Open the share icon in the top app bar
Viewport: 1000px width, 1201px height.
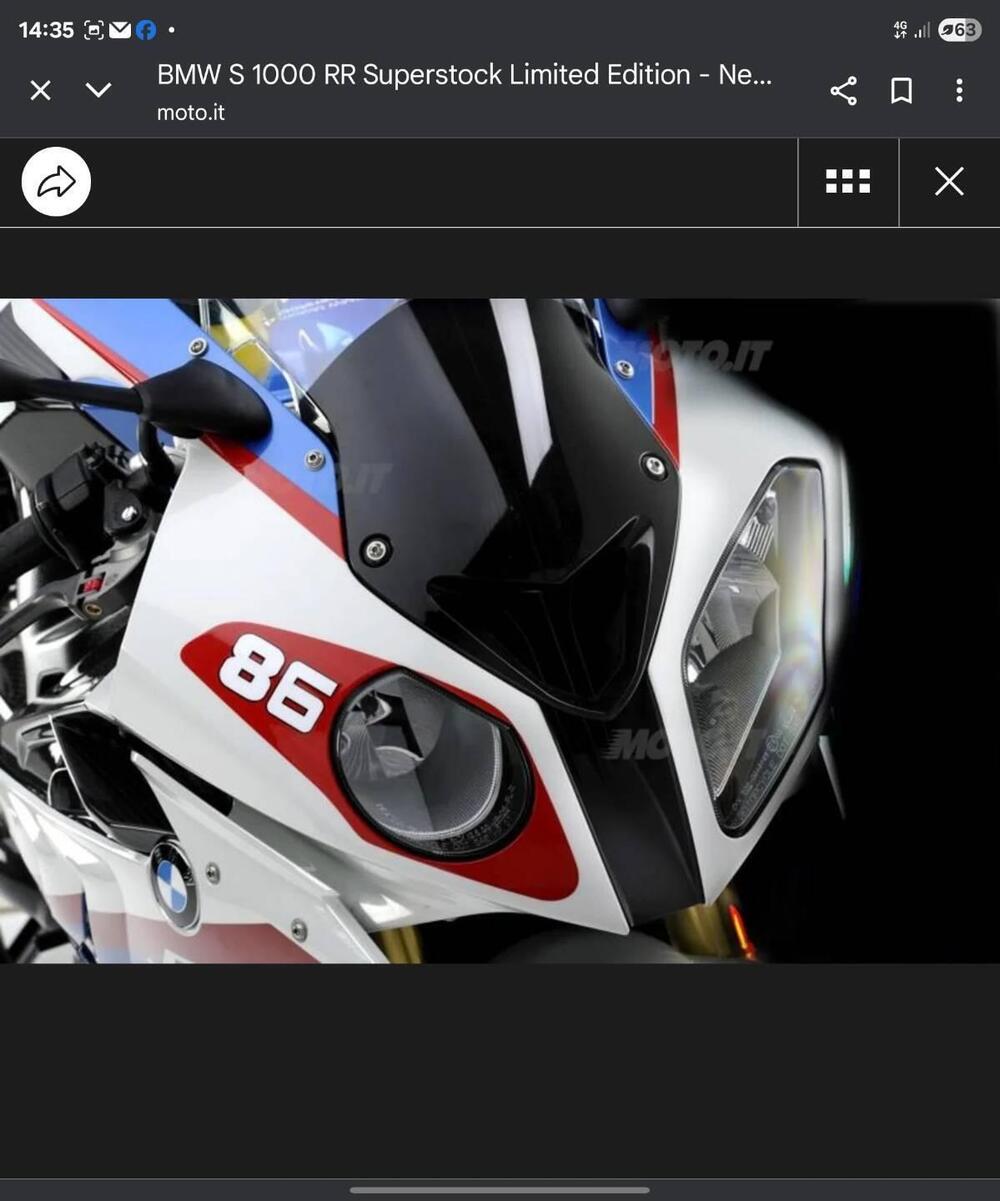(x=843, y=90)
